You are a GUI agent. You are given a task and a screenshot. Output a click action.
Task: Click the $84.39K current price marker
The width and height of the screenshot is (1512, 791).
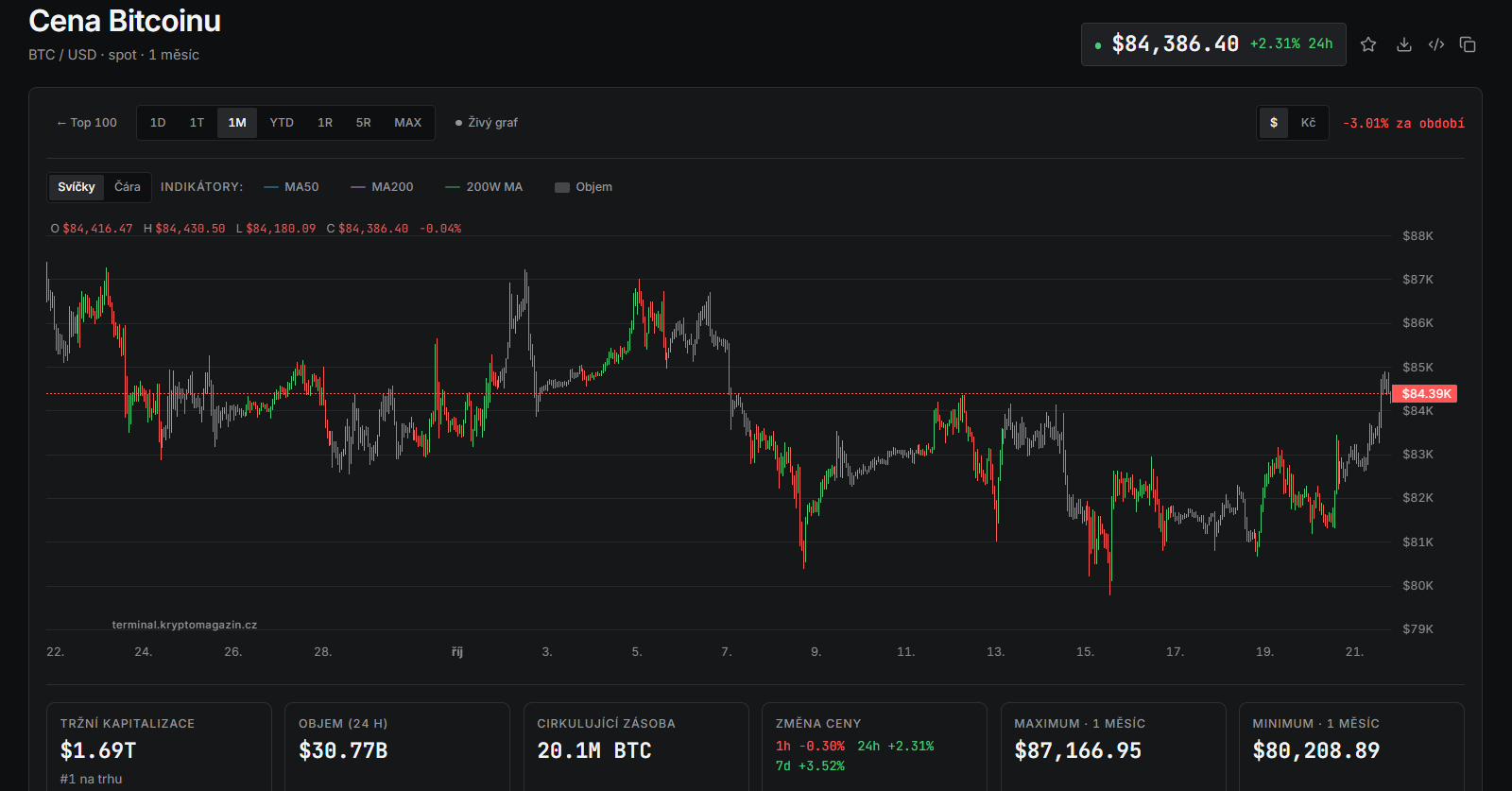tap(1425, 394)
